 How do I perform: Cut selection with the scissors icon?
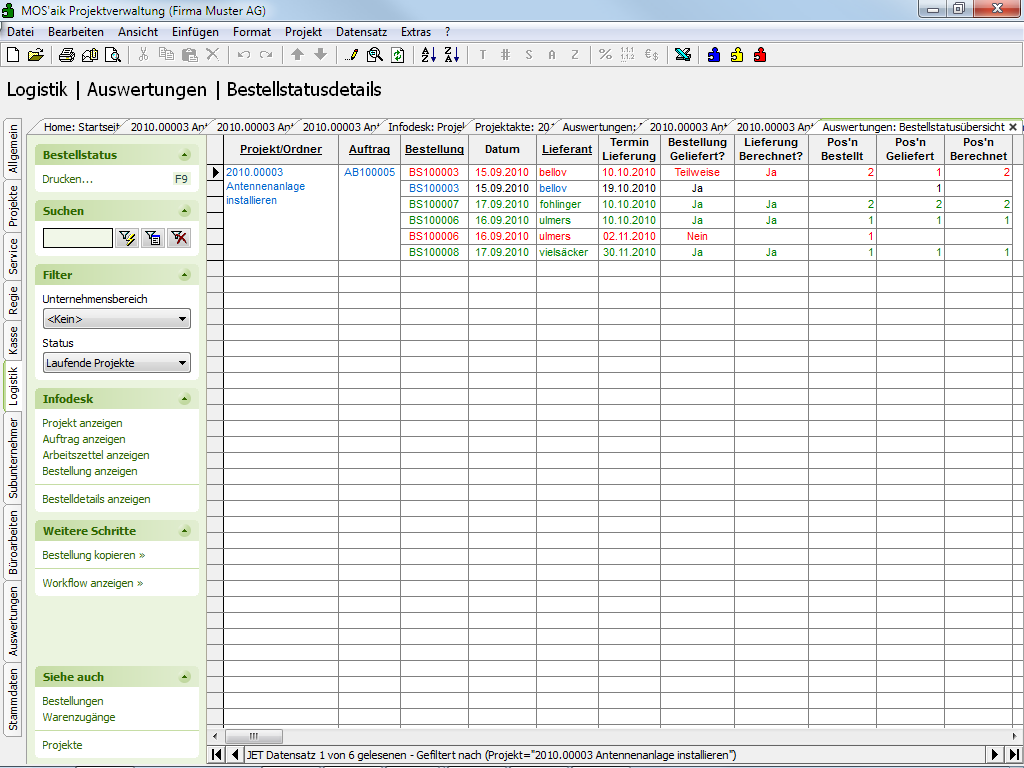point(144,56)
